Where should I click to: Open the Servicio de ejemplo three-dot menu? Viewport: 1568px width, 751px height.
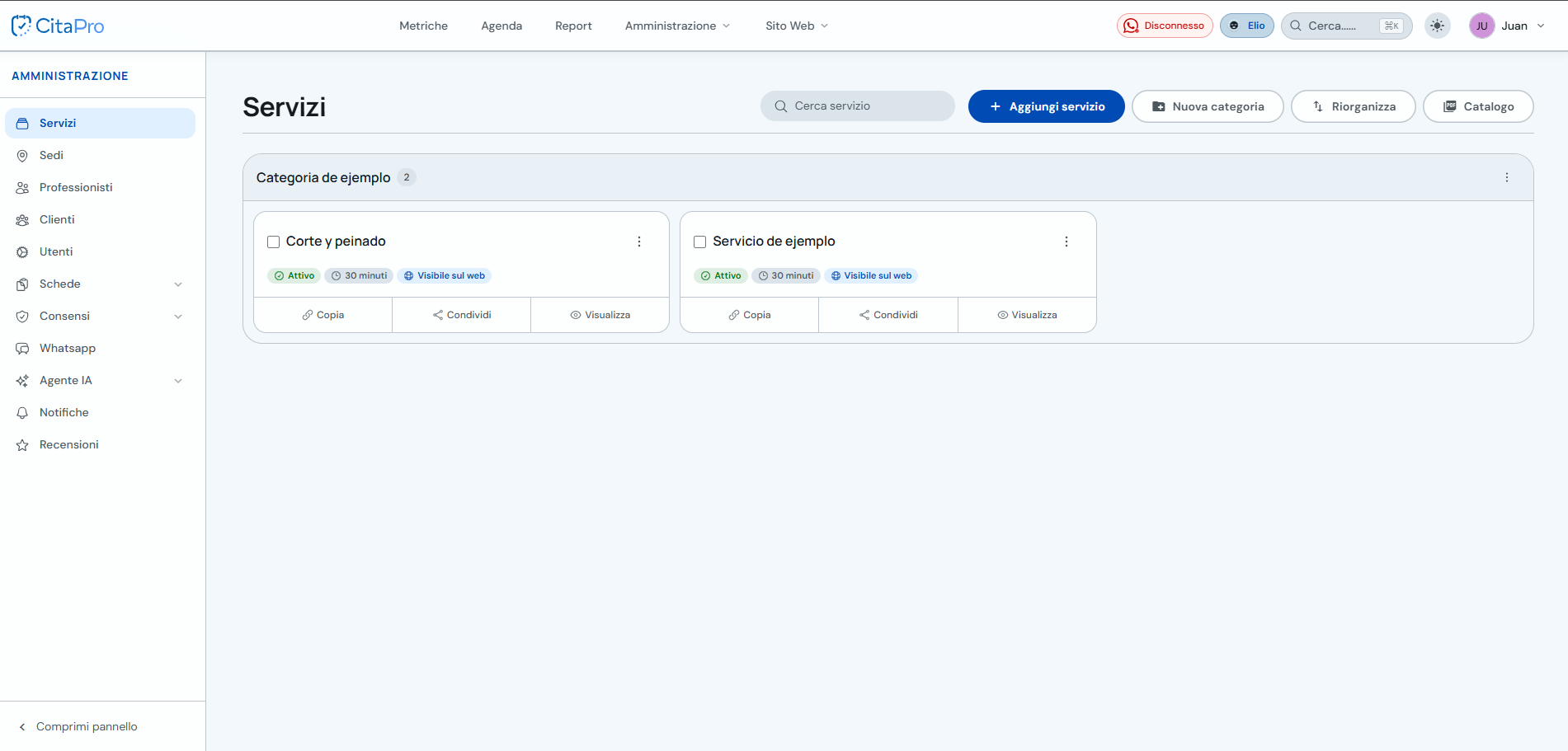(x=1067, y=242)
